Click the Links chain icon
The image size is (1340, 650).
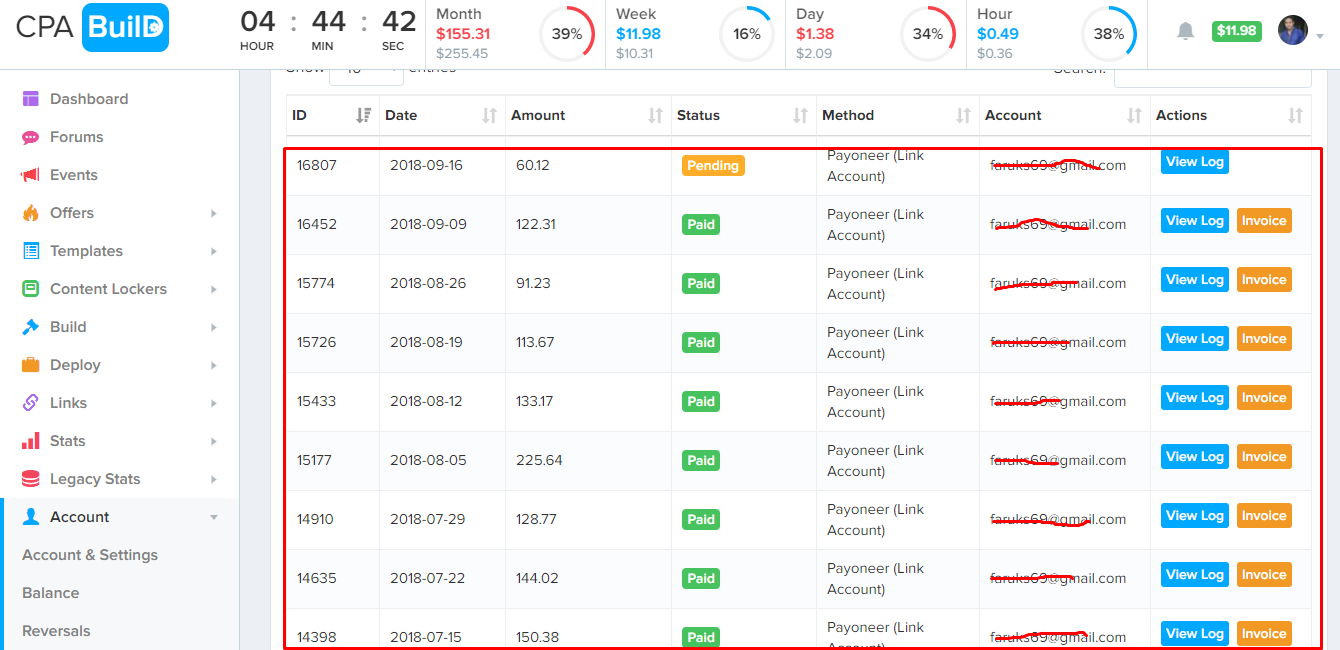point(31,403)
